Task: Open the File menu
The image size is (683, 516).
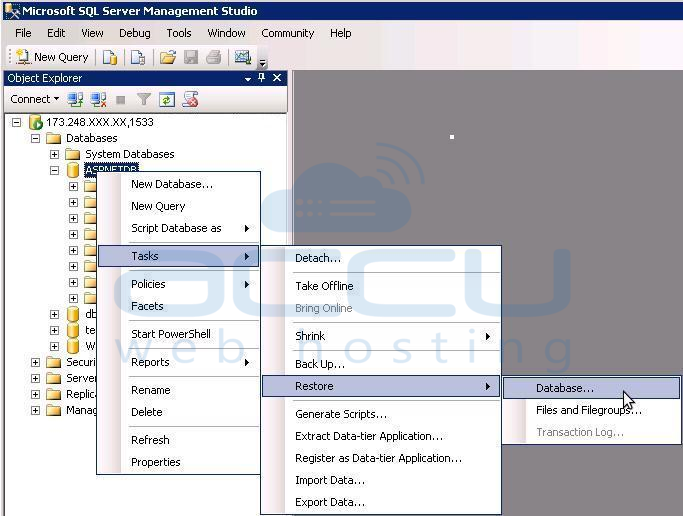Action: point(23,33)
